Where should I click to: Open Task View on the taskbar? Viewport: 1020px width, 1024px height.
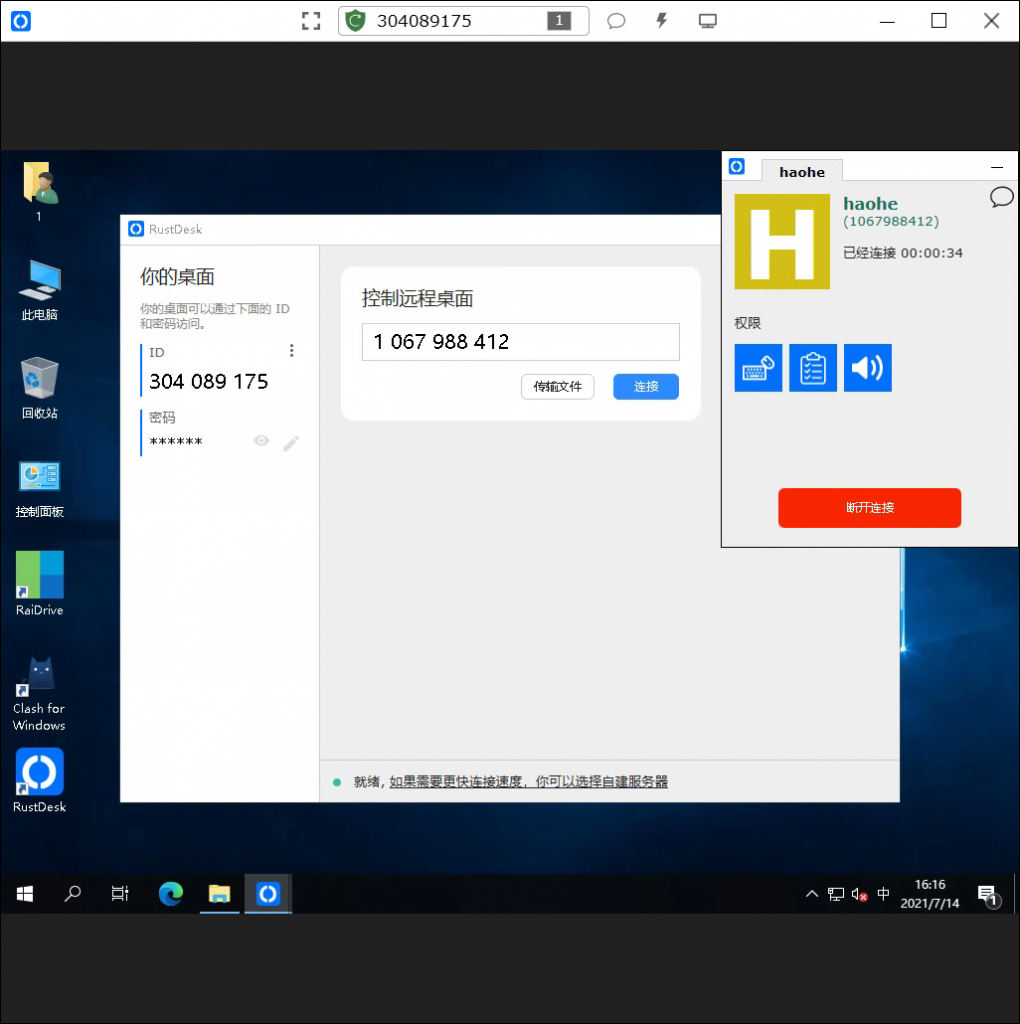pos(120,893)
